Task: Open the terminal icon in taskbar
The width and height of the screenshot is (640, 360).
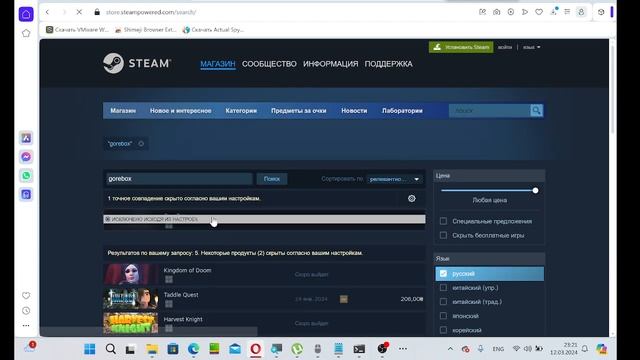Action: [359, 349]
